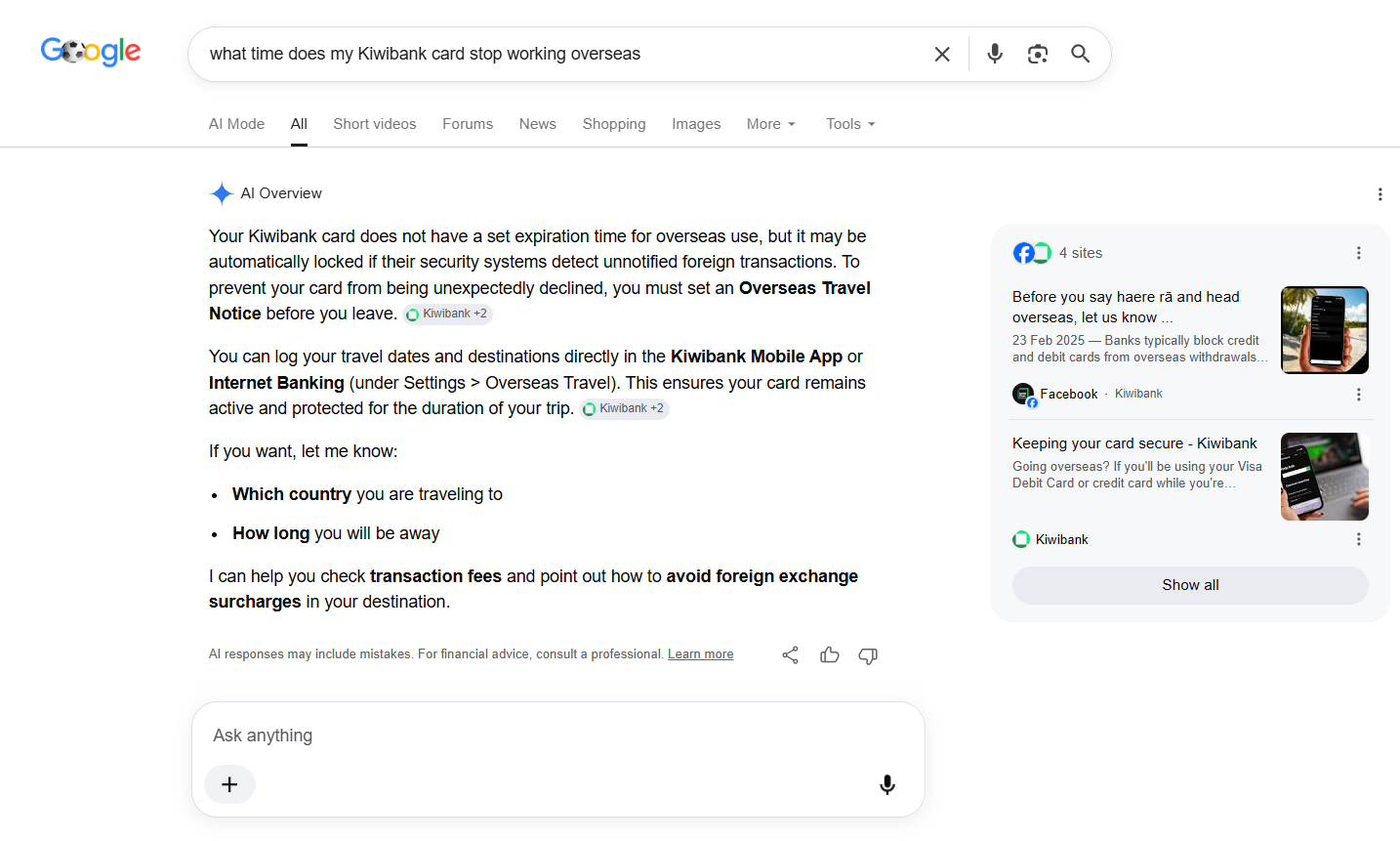Viewport: 1400px width, 841px height.
Task: Expand the Tools dropdown
Action: 850,124
